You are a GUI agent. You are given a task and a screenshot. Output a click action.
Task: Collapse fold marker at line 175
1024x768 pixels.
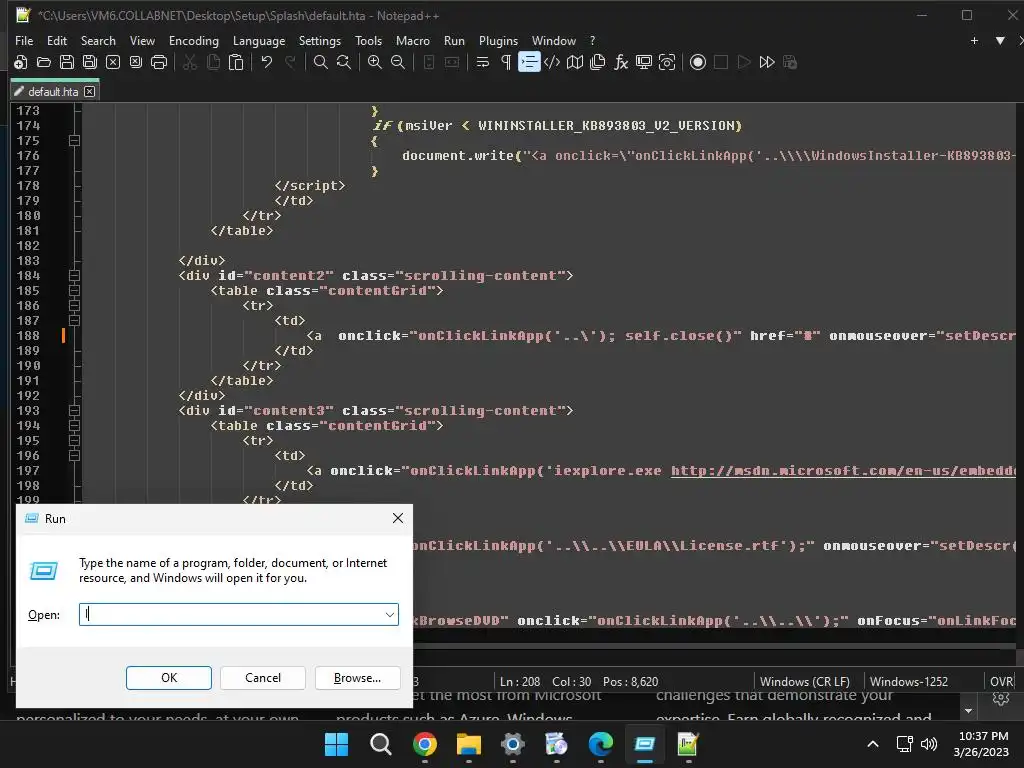pos(74,140)
